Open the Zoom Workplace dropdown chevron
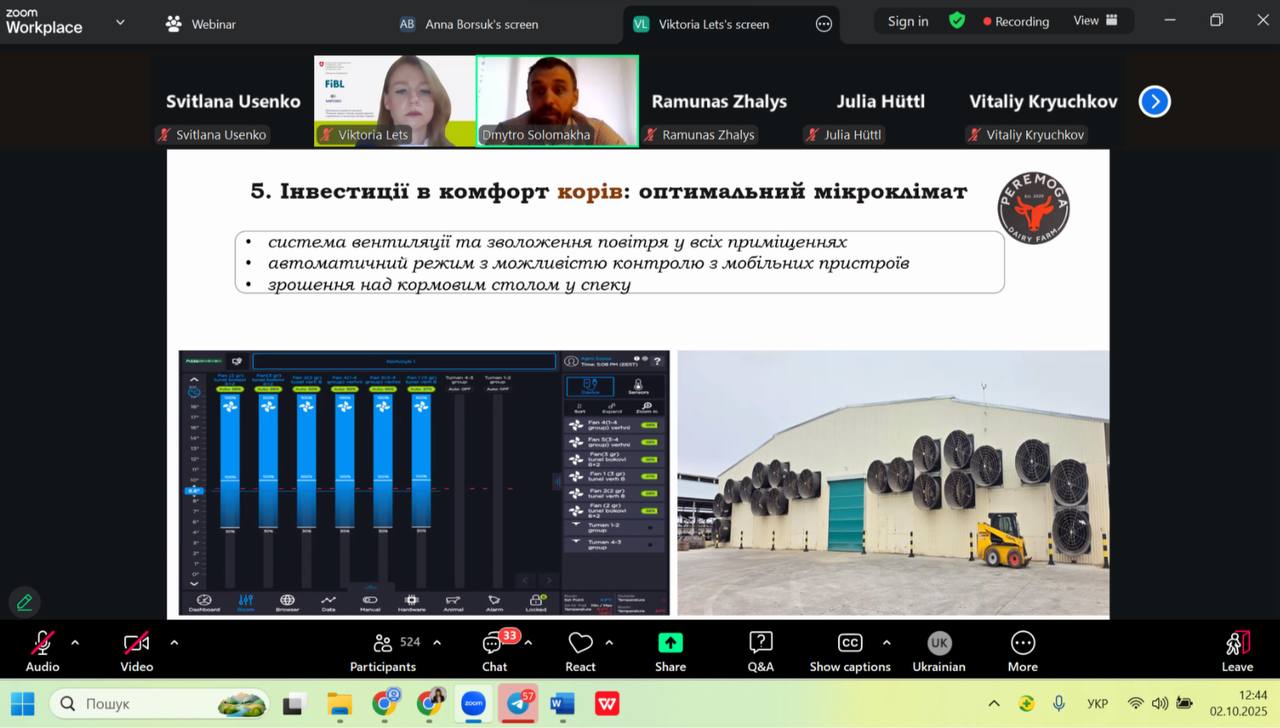1280x728 pixels. click(x=120, y=22)
